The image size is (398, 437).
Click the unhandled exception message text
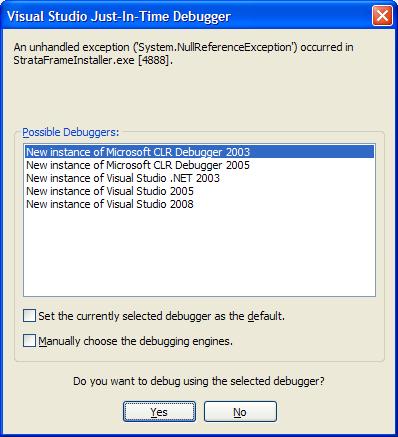coord(183,53)
